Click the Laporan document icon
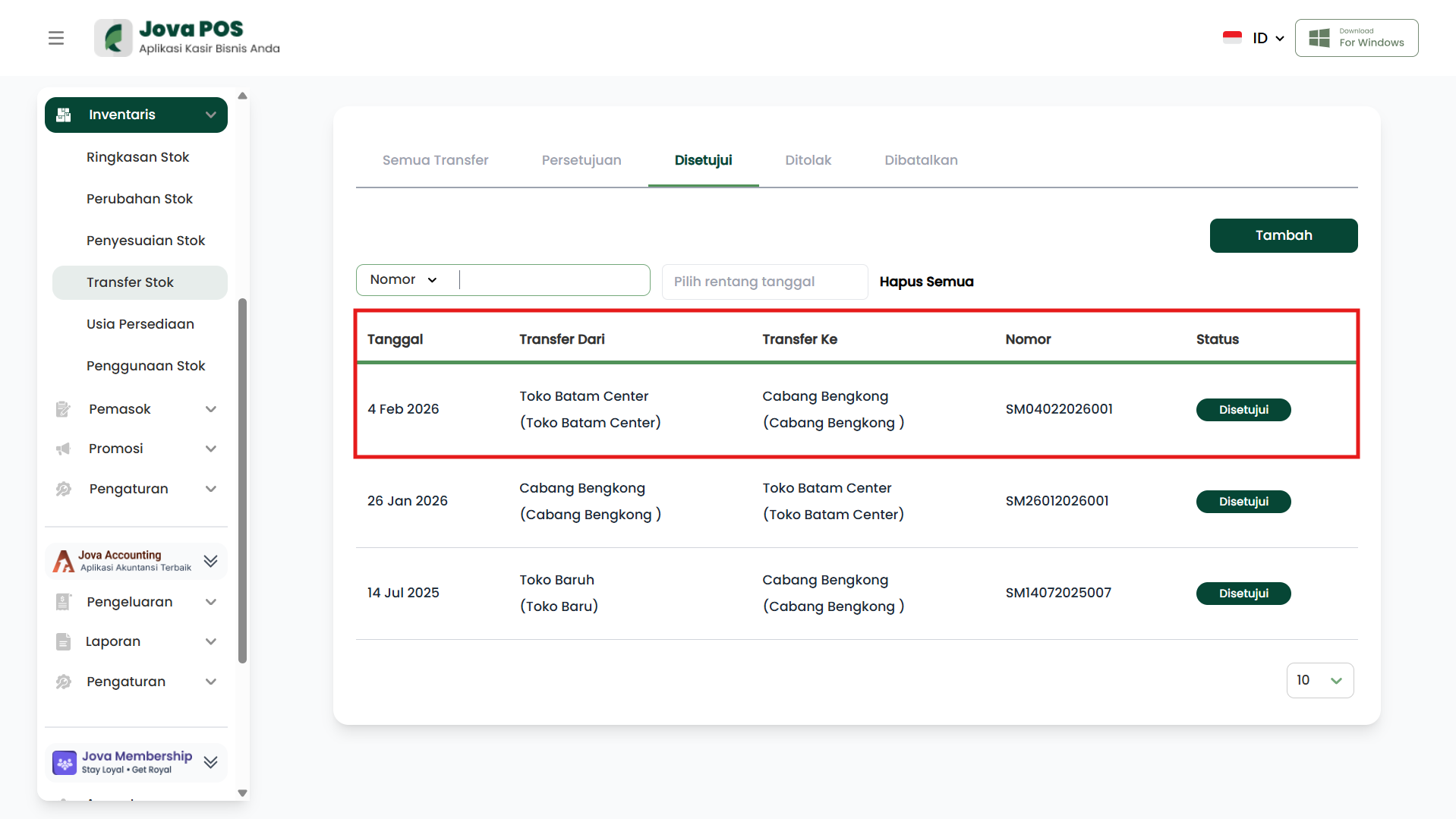1456x819 pixels. [x=63, y=642]
